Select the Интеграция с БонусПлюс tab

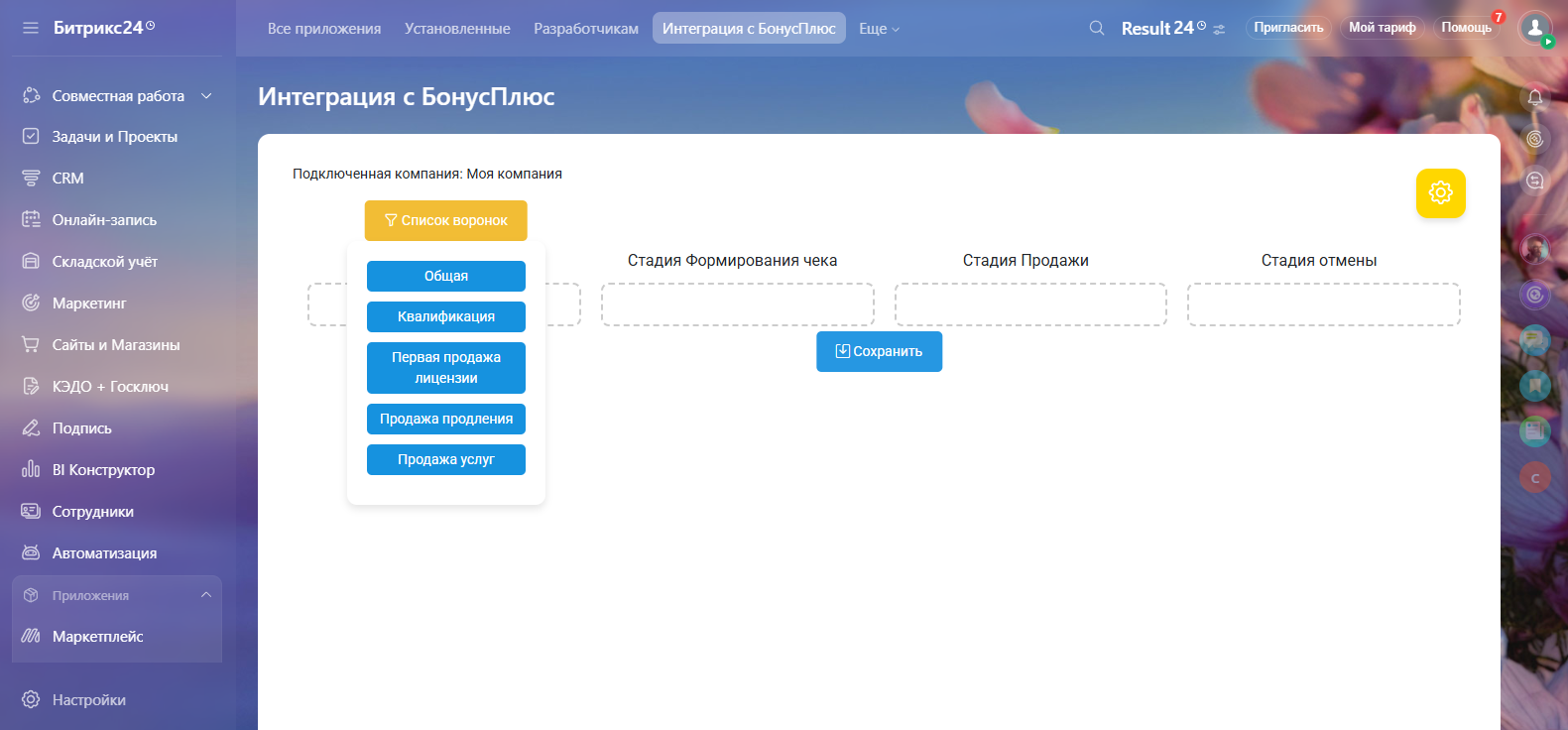(x=749, y=29)
